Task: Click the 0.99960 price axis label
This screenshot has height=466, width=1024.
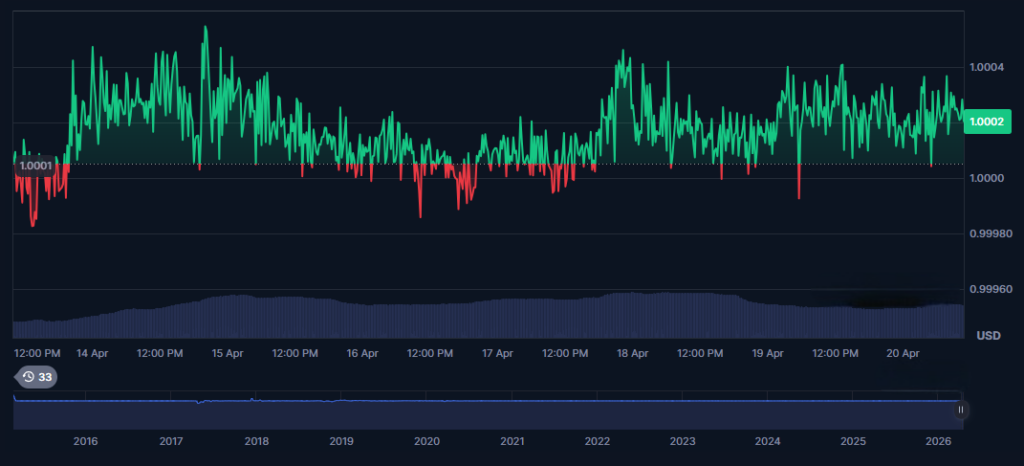Action: click(x=990, y=290)
